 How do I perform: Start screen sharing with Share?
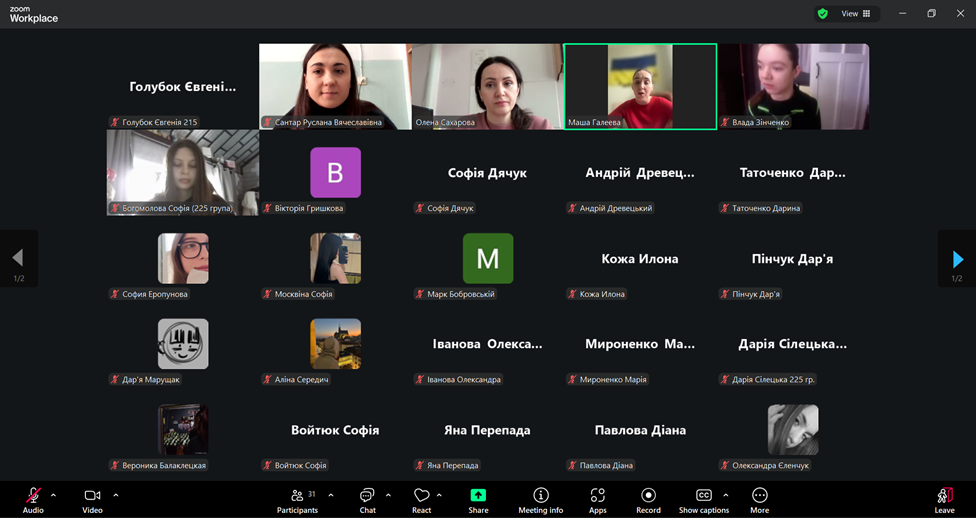coord(478,500)
